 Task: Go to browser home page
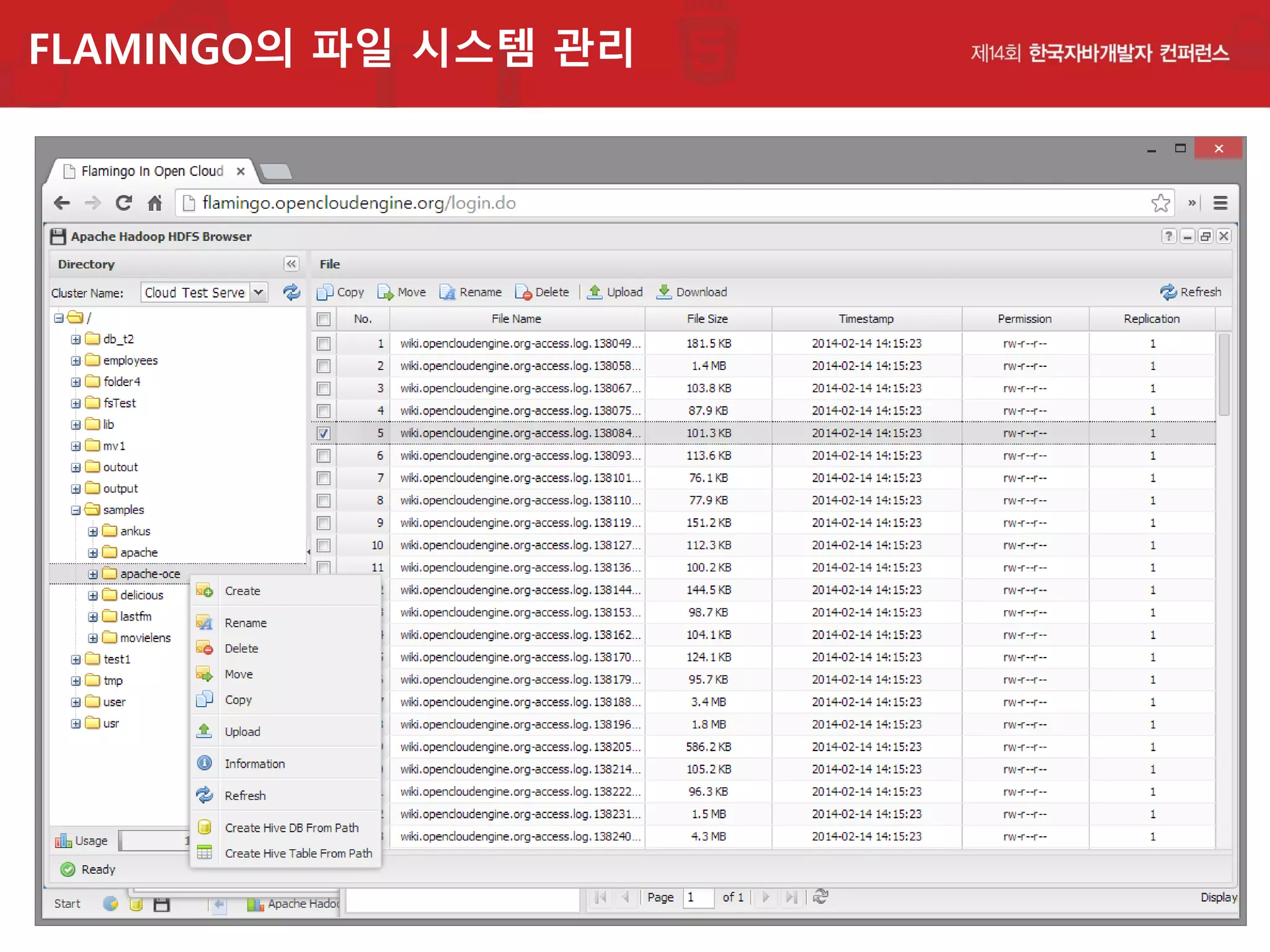coord(154,203)
